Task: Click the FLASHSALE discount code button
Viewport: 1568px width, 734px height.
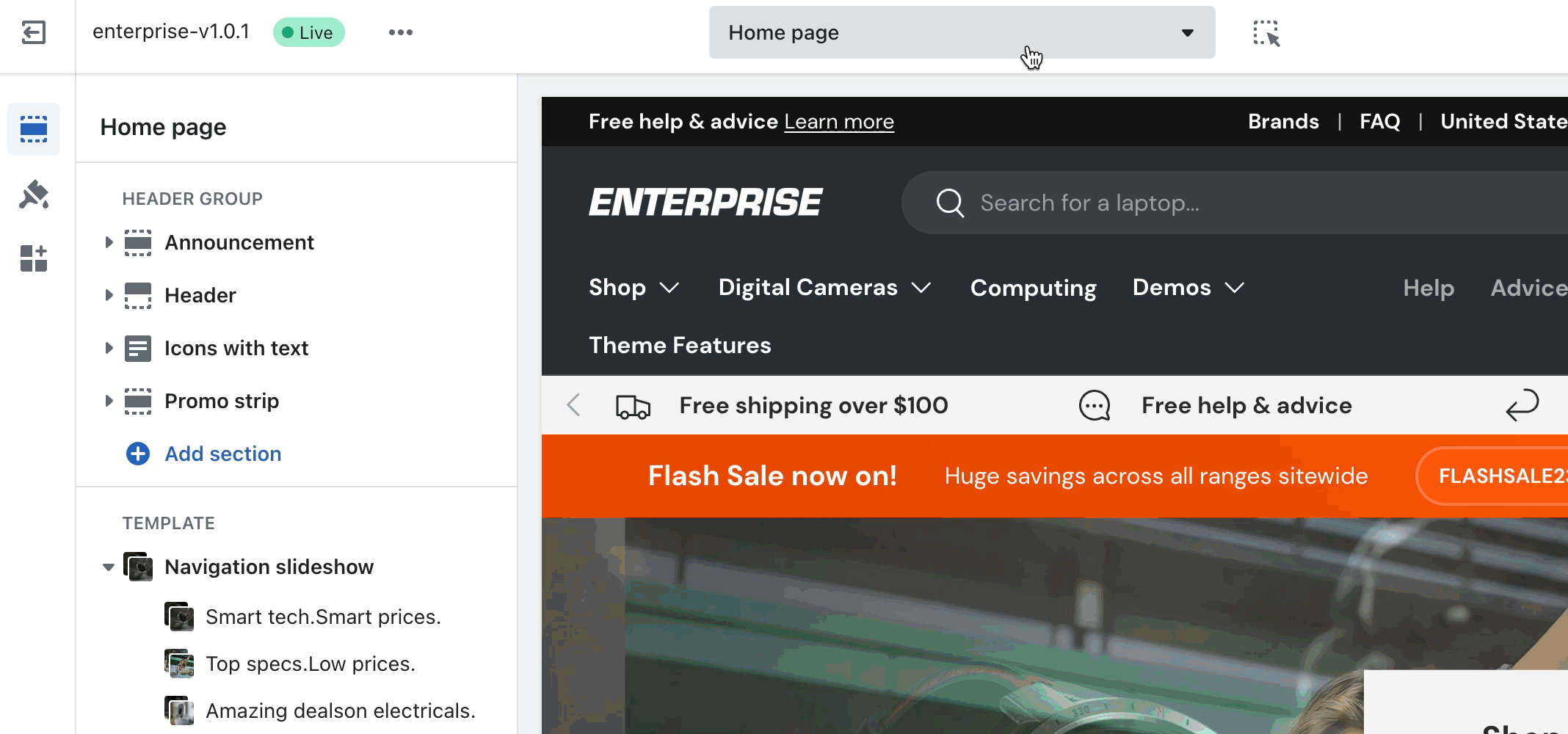Action: 1492,476
